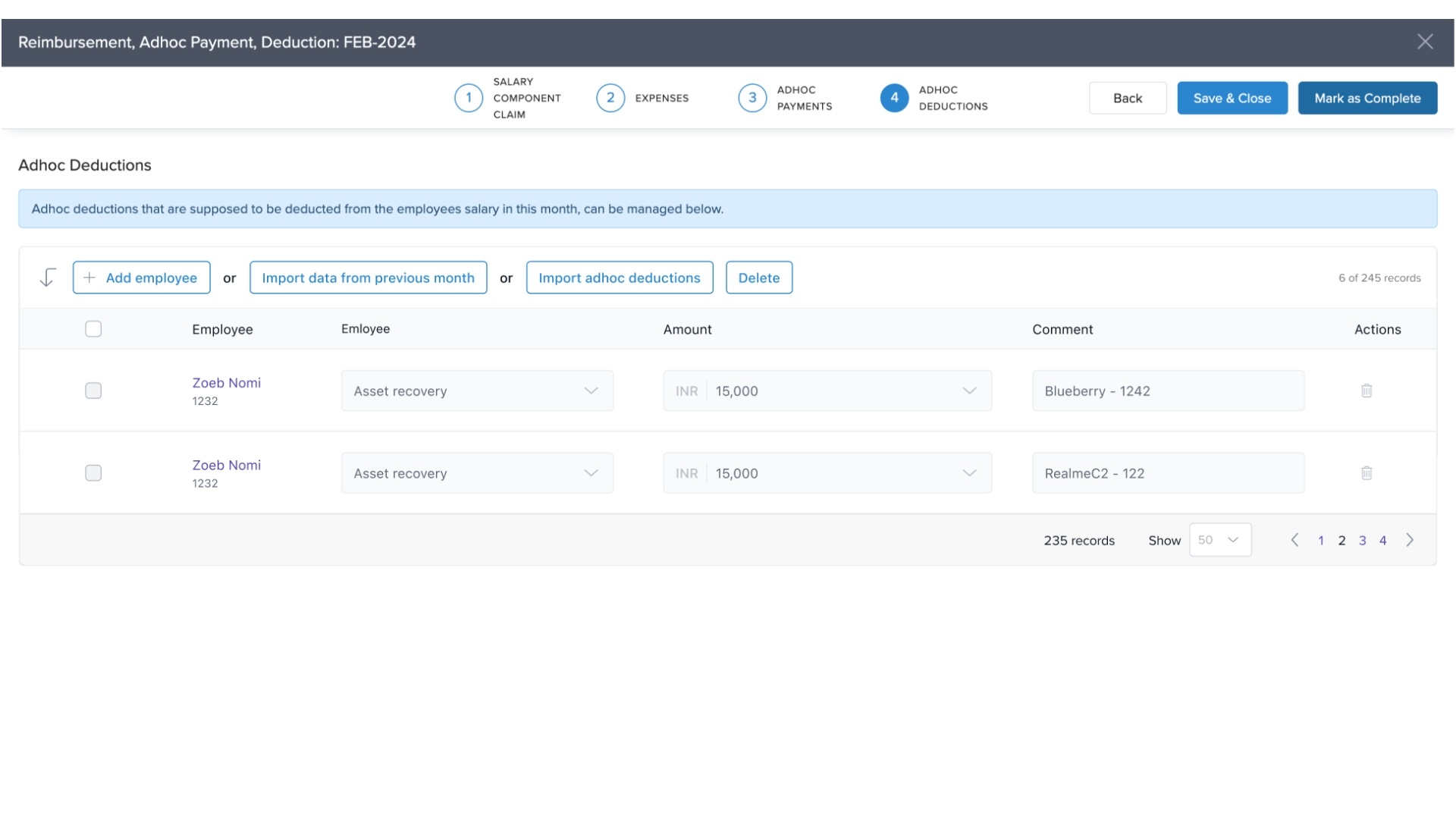The height and width of the screenshot is (819, 1456).
Task: Check the first Zoeb Nomi row checkbox
Action: point(93,391)
